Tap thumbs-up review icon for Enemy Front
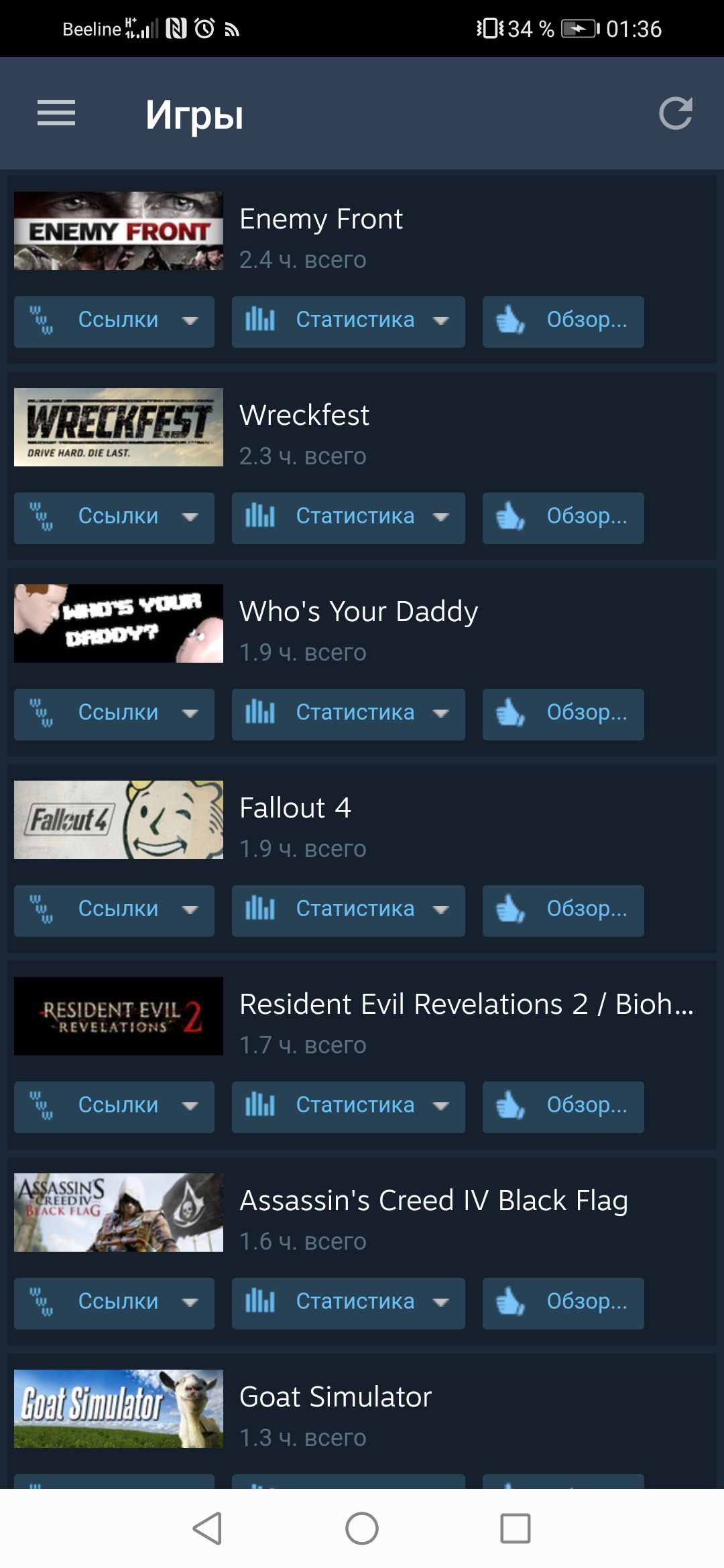 (510, 320)
